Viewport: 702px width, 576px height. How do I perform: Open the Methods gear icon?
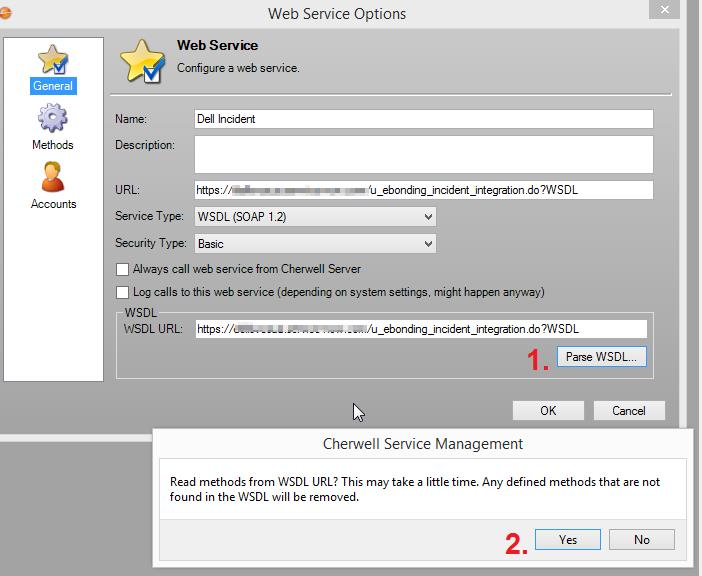53,119
